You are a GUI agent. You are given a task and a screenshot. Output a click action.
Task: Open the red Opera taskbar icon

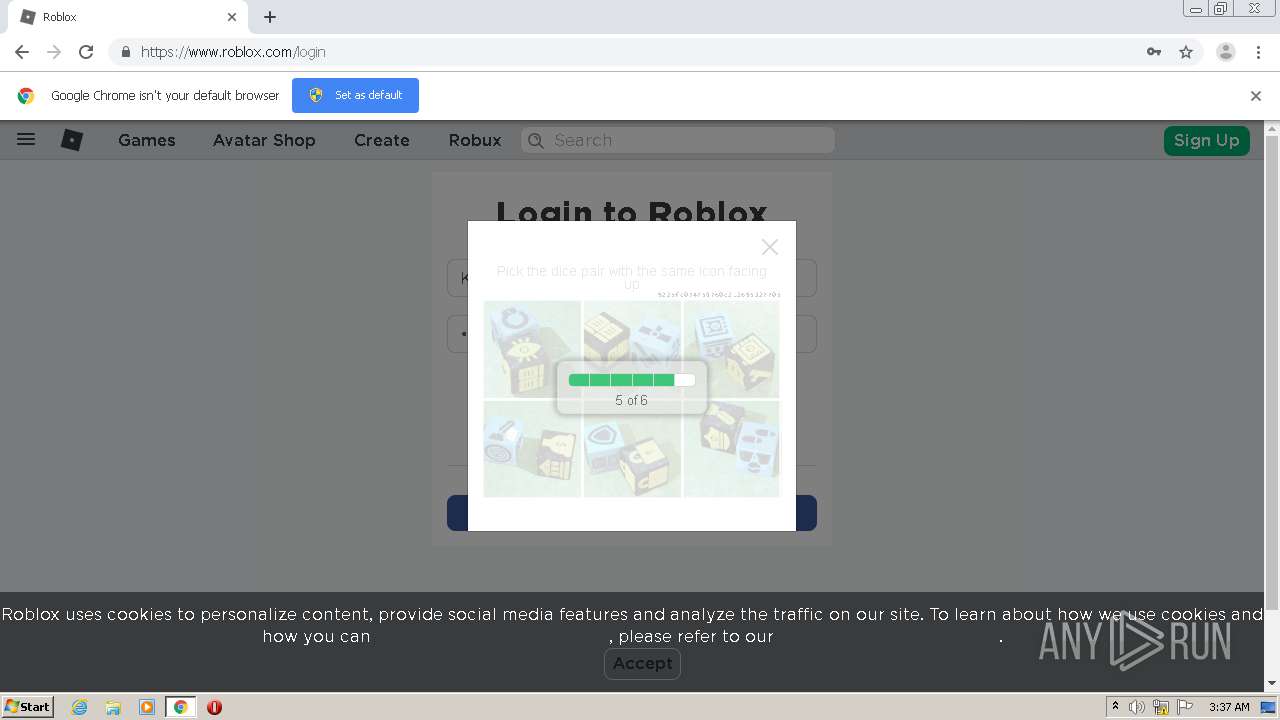point(214,707)
